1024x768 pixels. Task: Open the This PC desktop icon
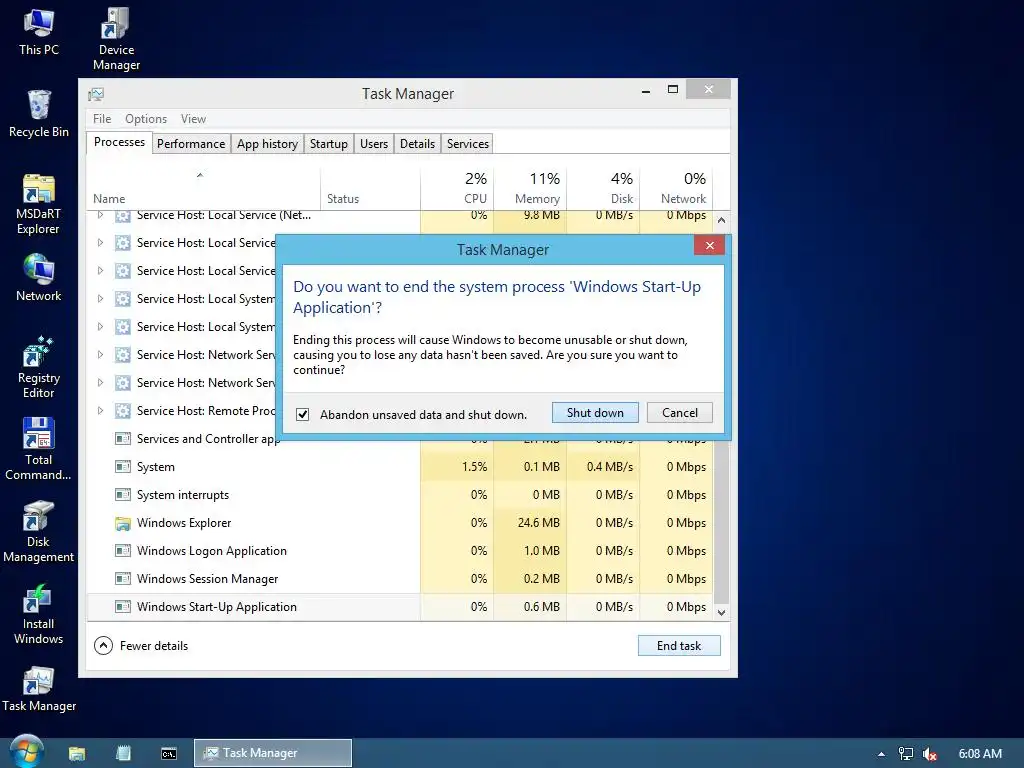pyautogui.click(x=39, y=31)
